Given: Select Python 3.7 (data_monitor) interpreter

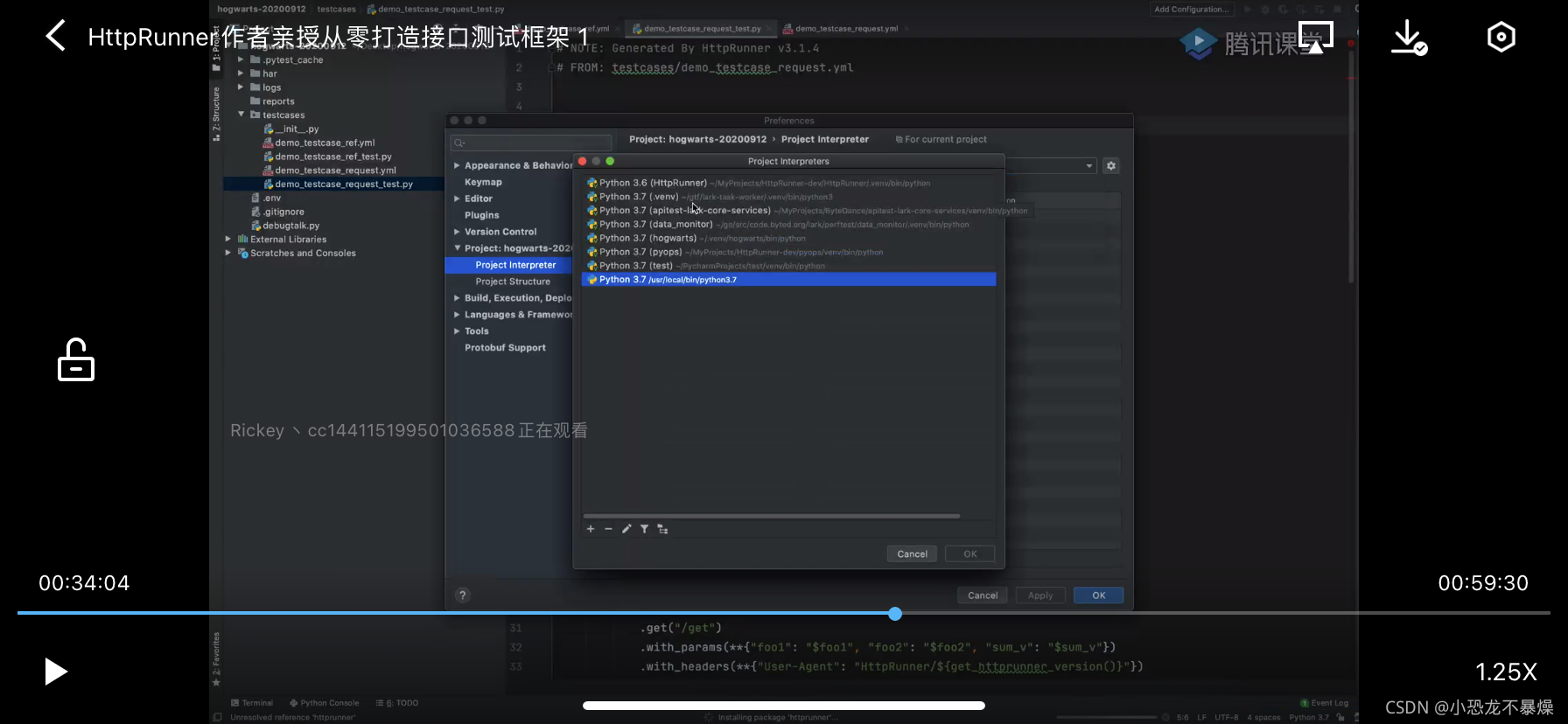Looking at the screenshot, I should point(788,225).
